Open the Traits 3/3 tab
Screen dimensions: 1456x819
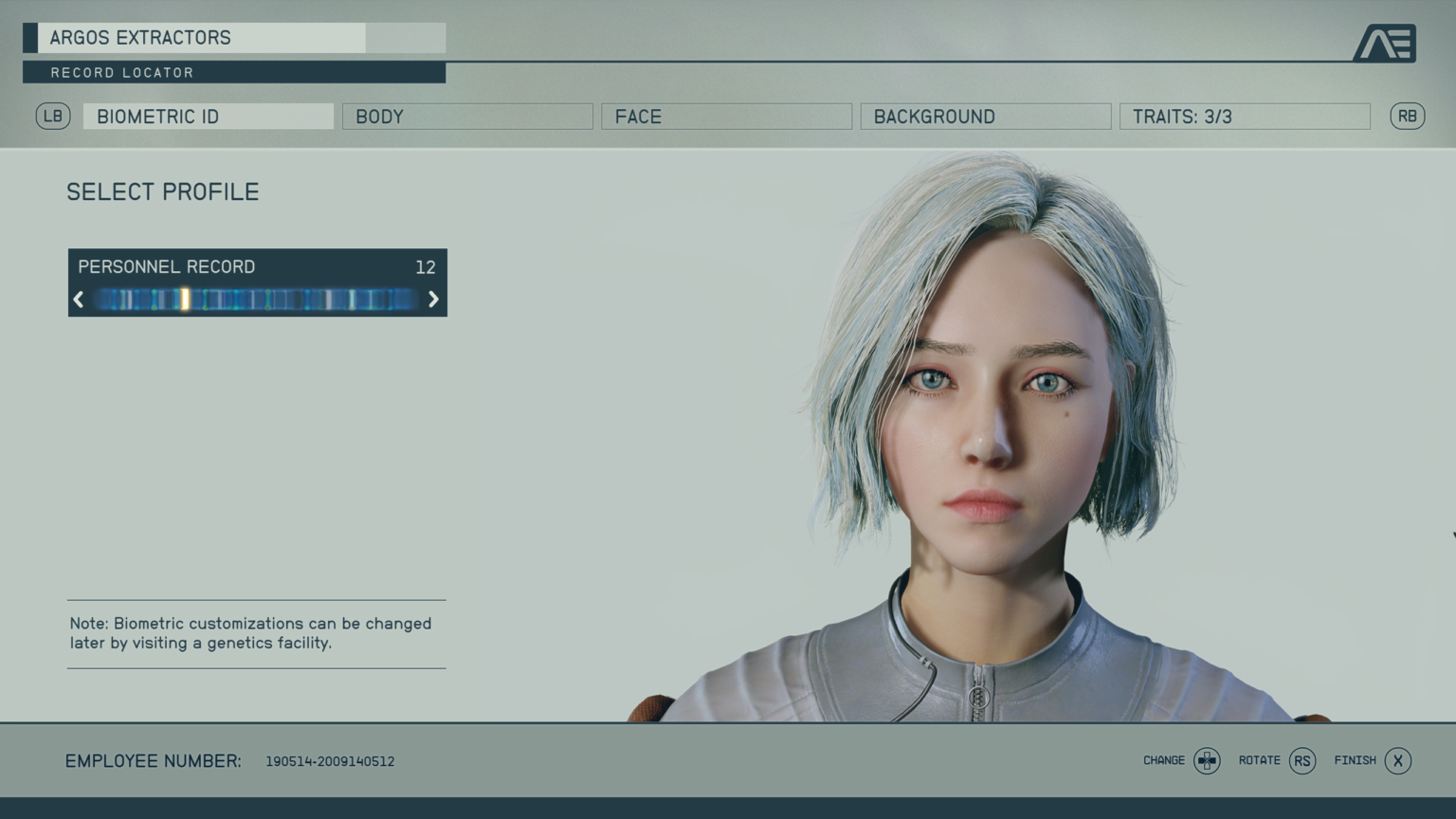point(1245,116)
